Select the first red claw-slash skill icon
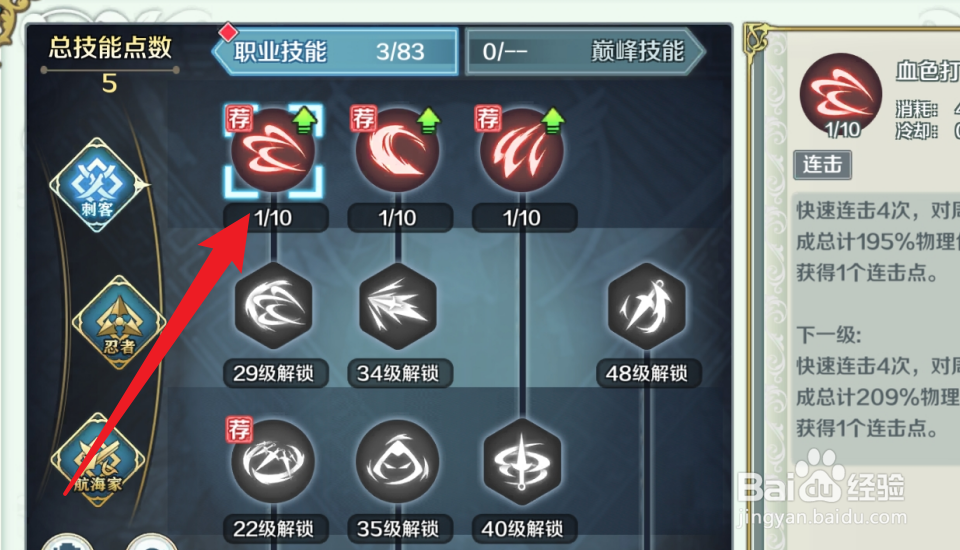960x550 pixels. (273, 151)
